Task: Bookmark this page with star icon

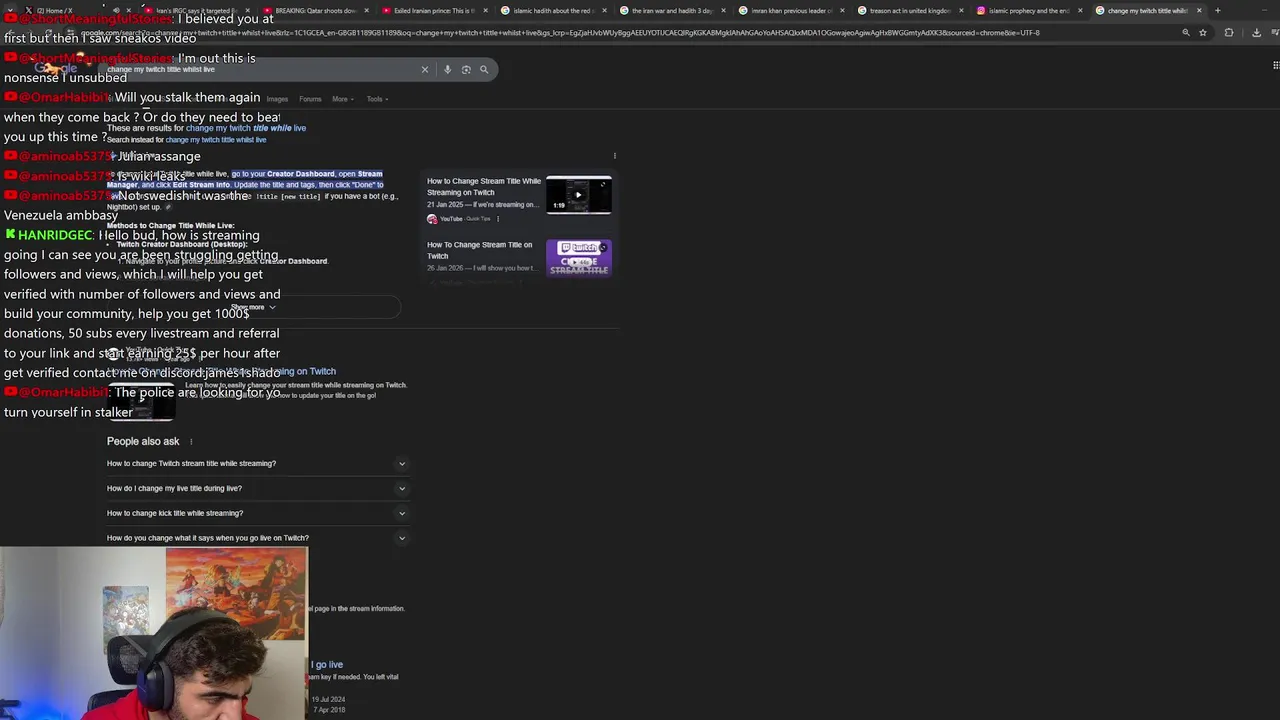Action: pyautogui.click(x=1203, y=32)
